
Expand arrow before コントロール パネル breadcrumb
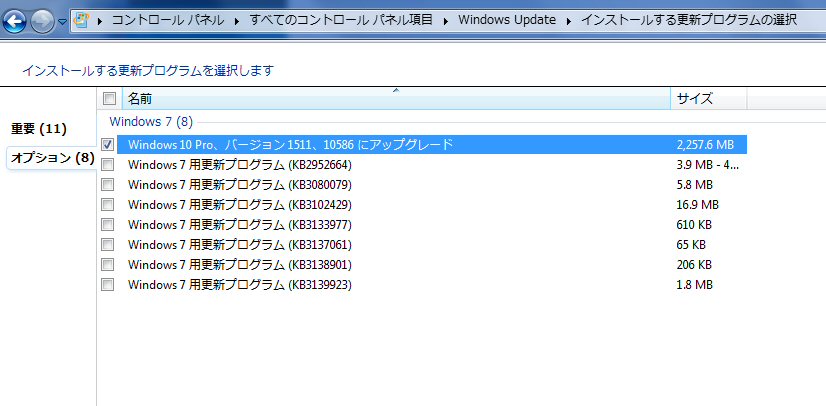(100, 21)
